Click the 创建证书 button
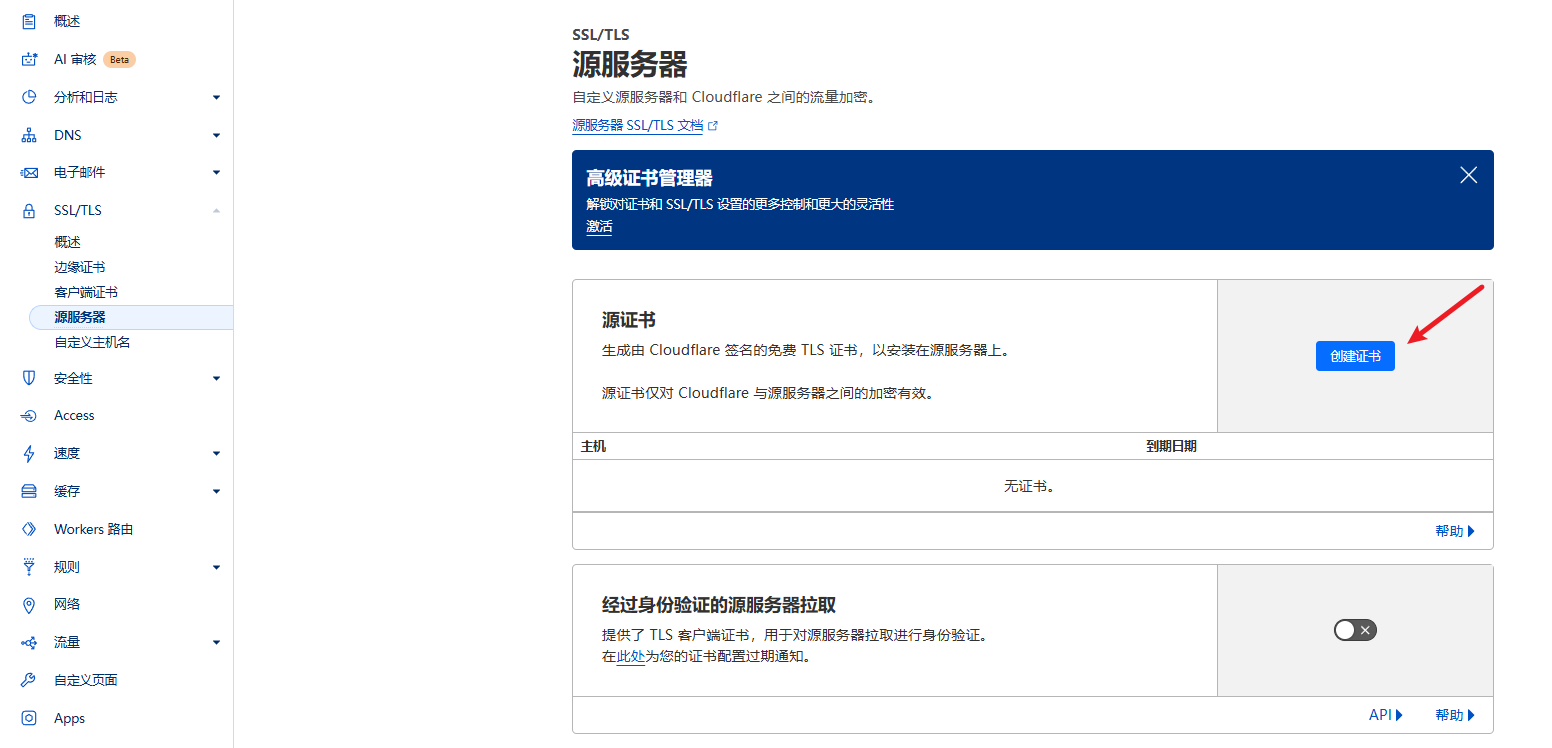 point(1355,356)
